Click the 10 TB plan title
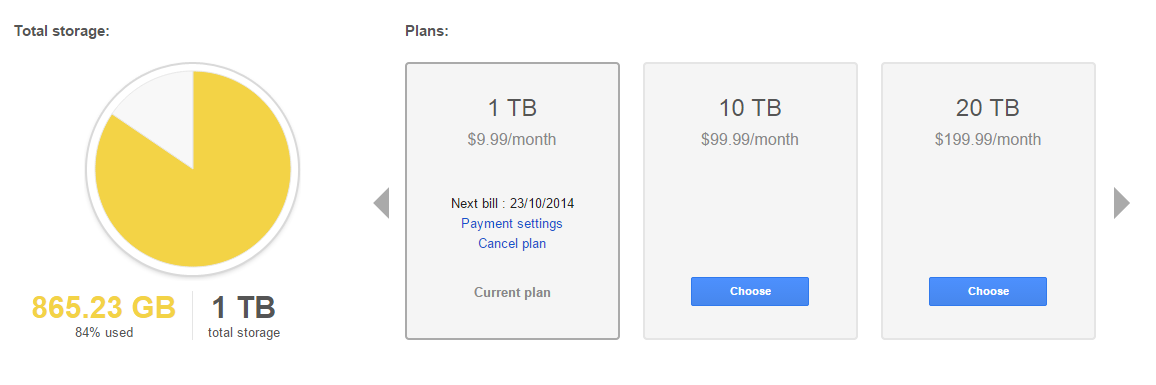The width and height of the screenshot is (1156, 385). pos(750,108)
